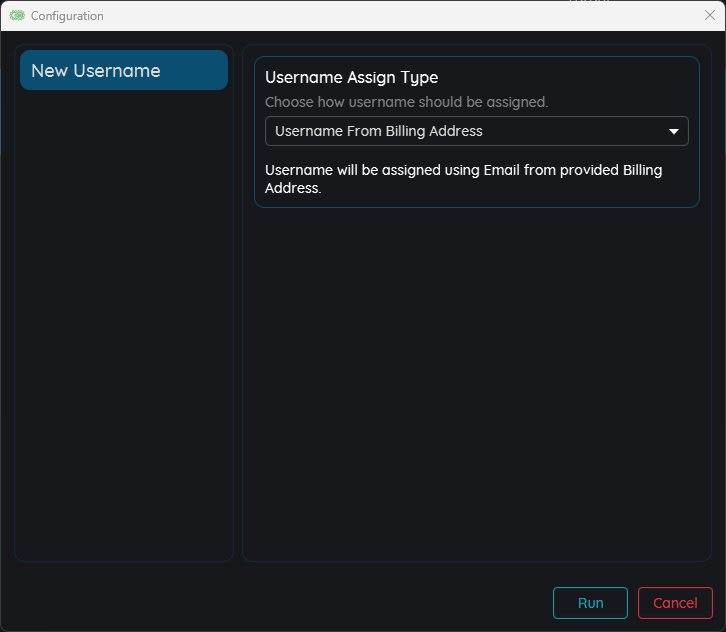Viewport: 726px width, 632px height.
Task: Select the New Username sidebar item
Action: [x=124, y=71]
